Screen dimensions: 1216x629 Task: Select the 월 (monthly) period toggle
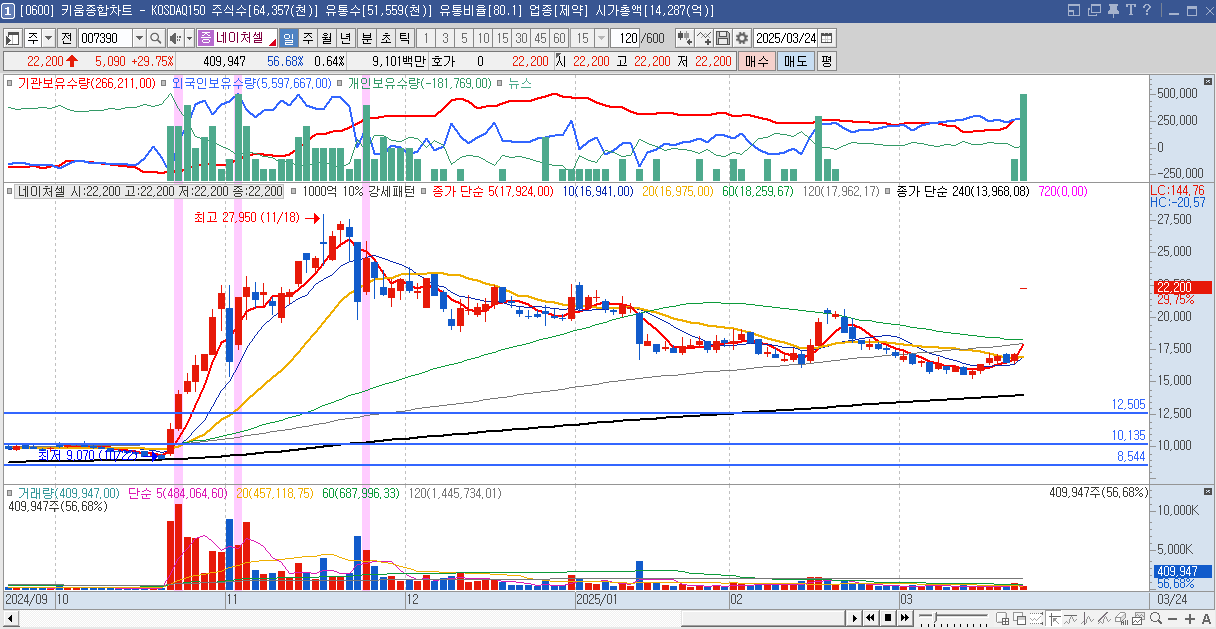[x=327, y=38]
